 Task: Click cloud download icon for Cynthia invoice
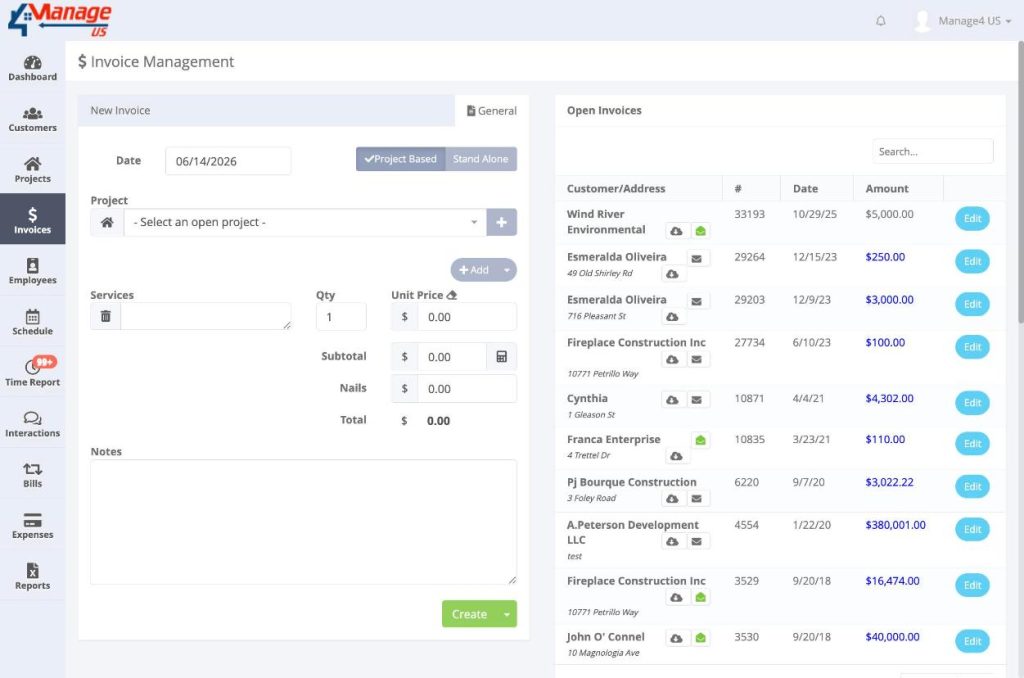672,400
